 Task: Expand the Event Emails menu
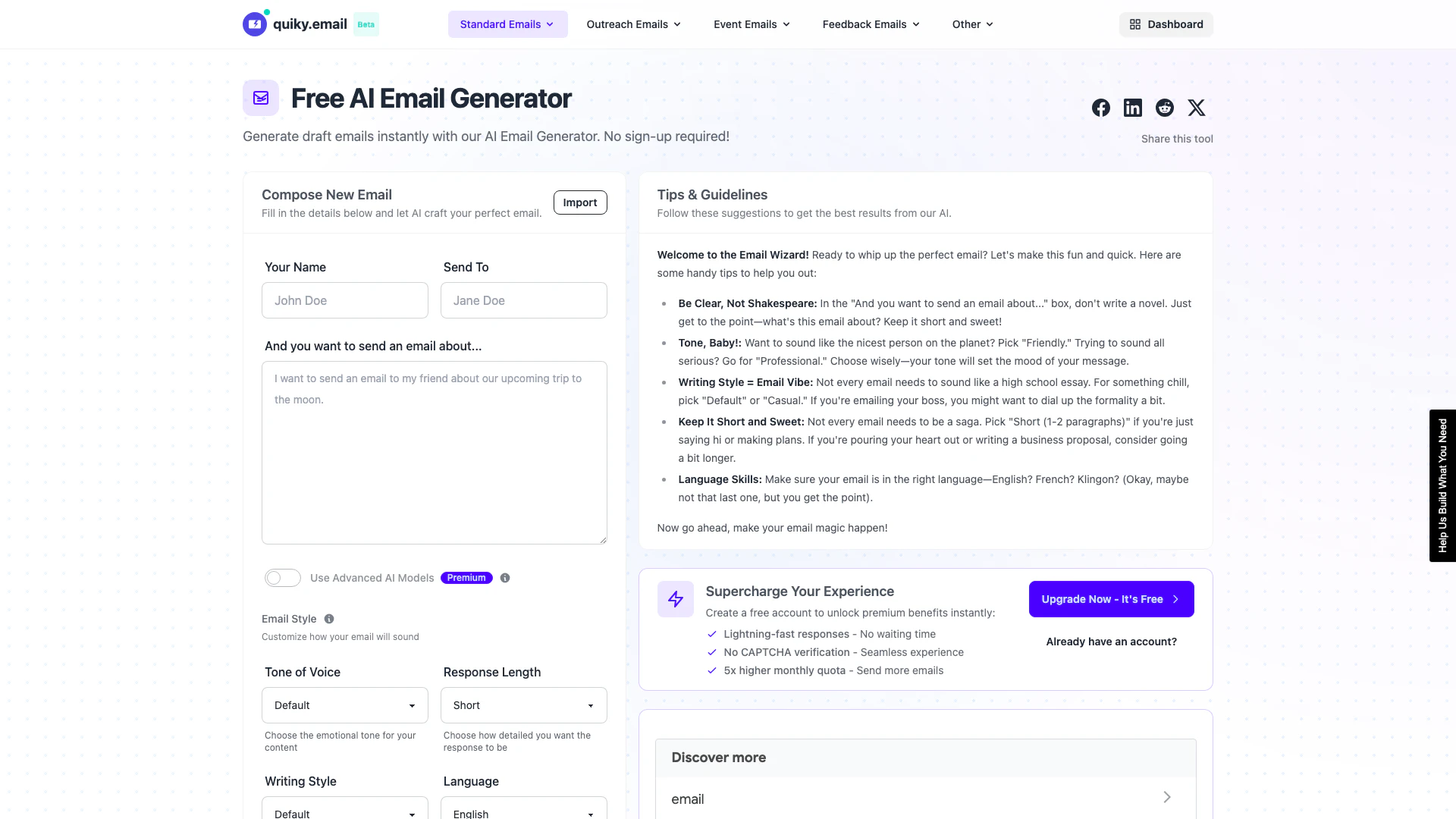752,24
